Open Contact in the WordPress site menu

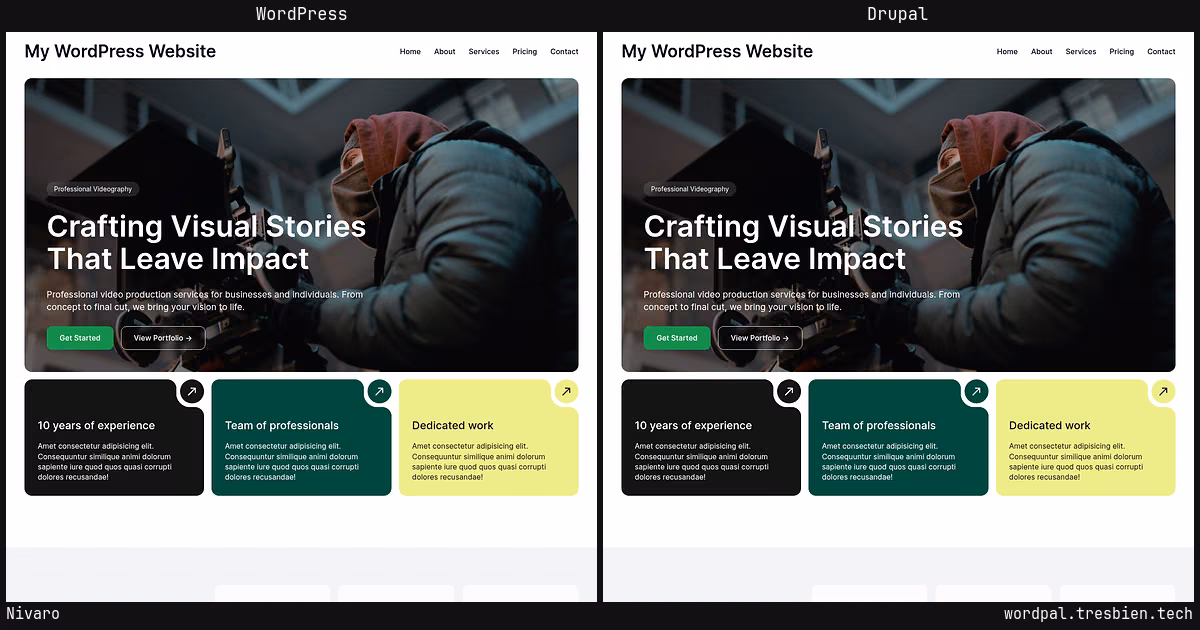(x=564, y=52)
